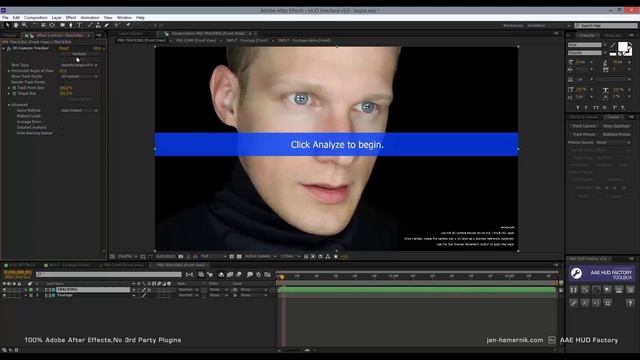
Task: Select the Horizontal Type tool
Action: pos(79,25)
